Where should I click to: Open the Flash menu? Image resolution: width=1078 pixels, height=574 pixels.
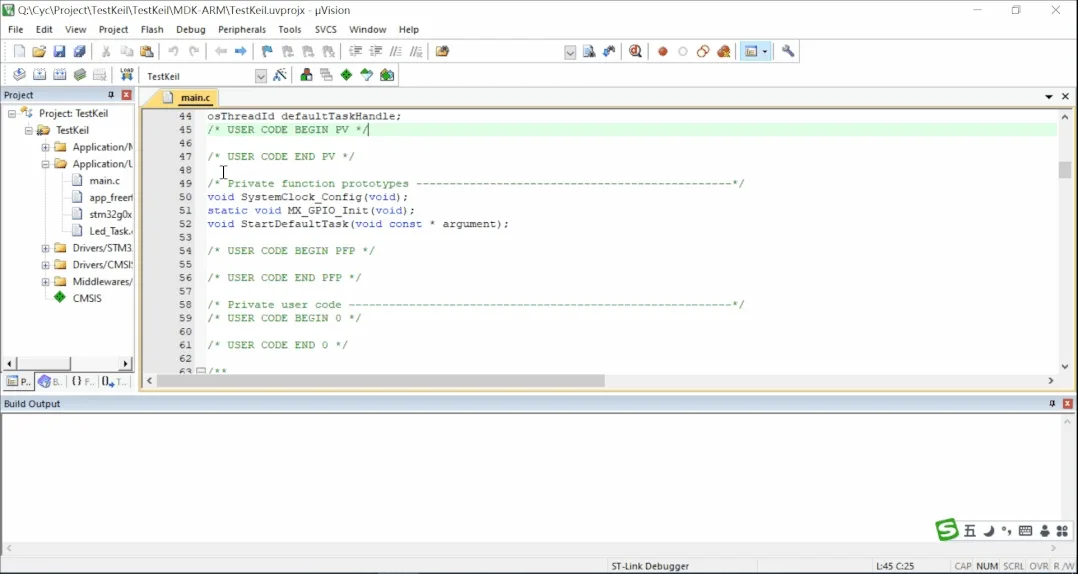[x=152, y=30]
